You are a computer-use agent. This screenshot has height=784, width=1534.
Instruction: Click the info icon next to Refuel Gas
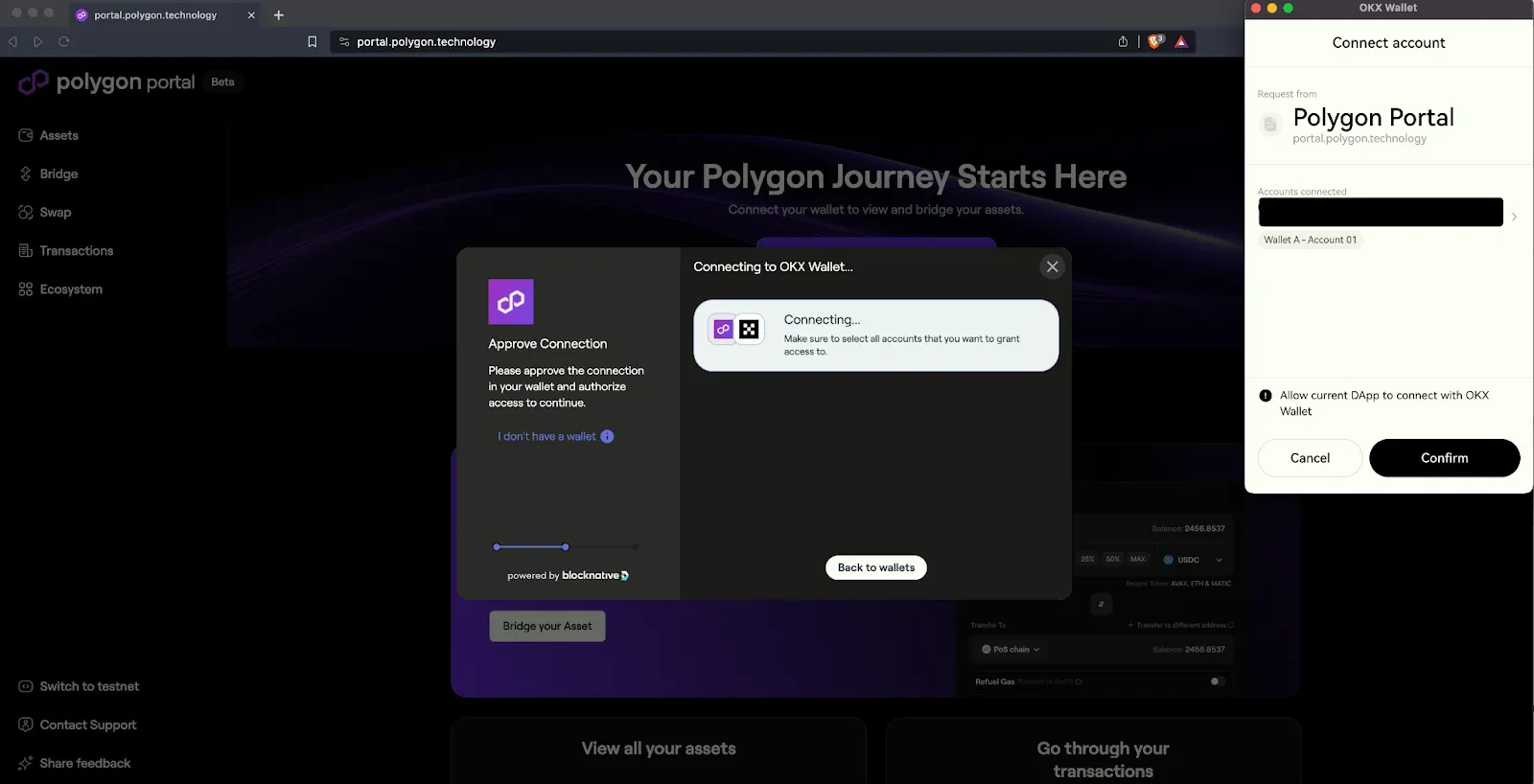1079,682
